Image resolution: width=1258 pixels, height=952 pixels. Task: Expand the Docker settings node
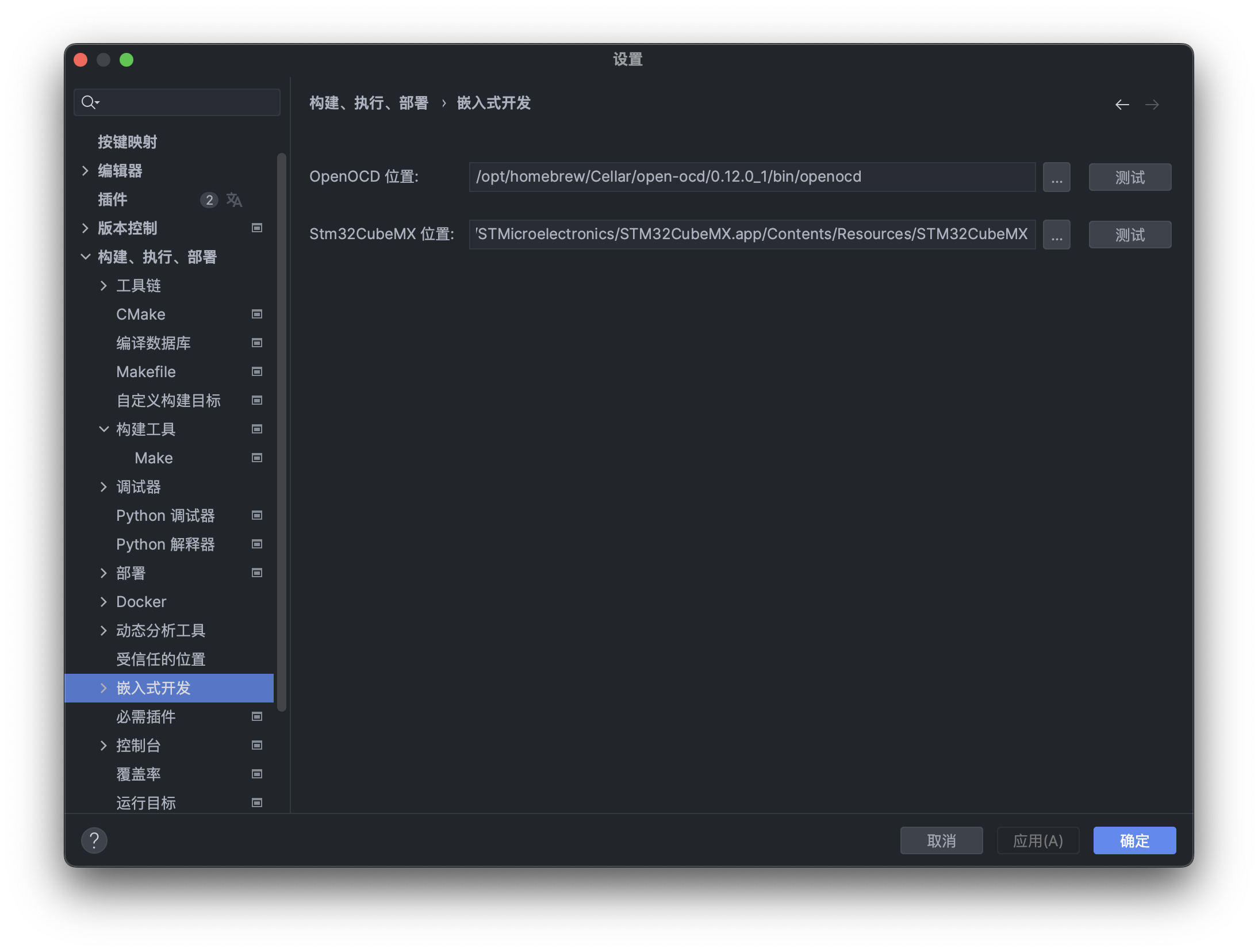click(103, 602)
